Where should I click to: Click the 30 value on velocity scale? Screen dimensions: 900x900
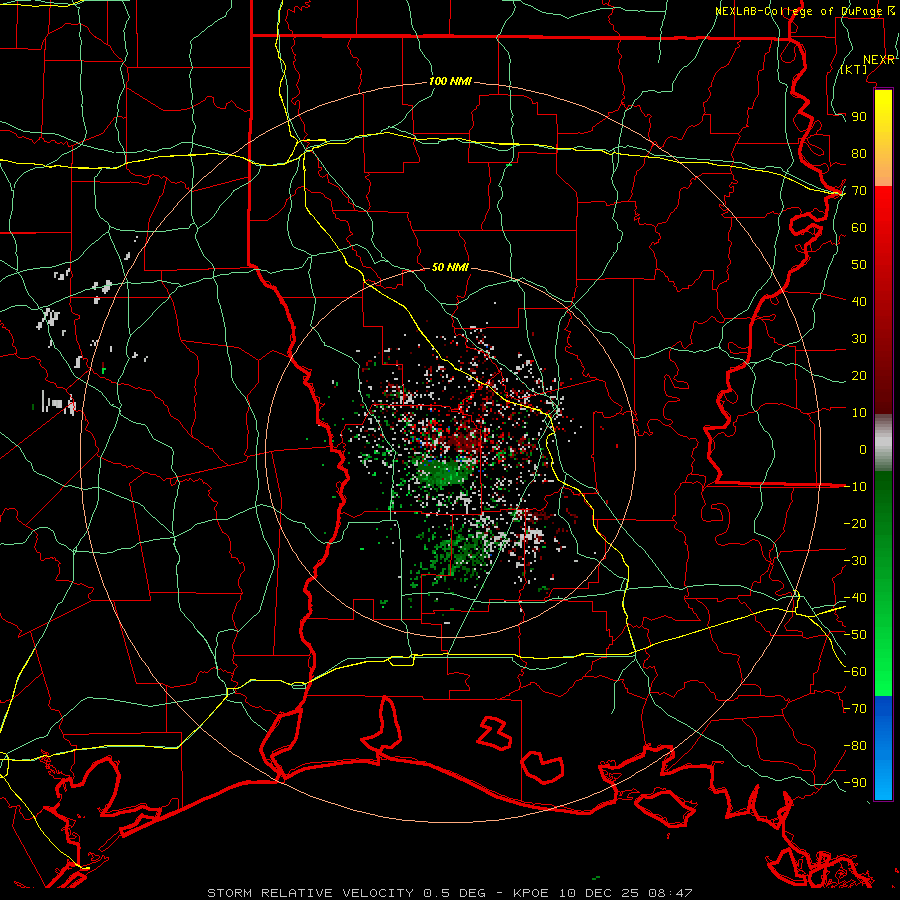[859, 339]
